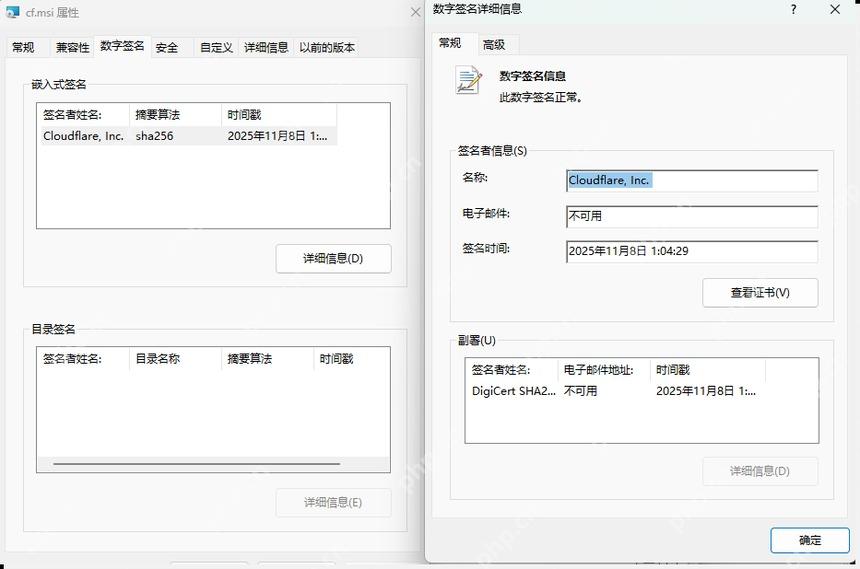Click the 详细信息(D) button under embedded signatures
The height and width of the screenshot is (569, 860).
[333, 258]
